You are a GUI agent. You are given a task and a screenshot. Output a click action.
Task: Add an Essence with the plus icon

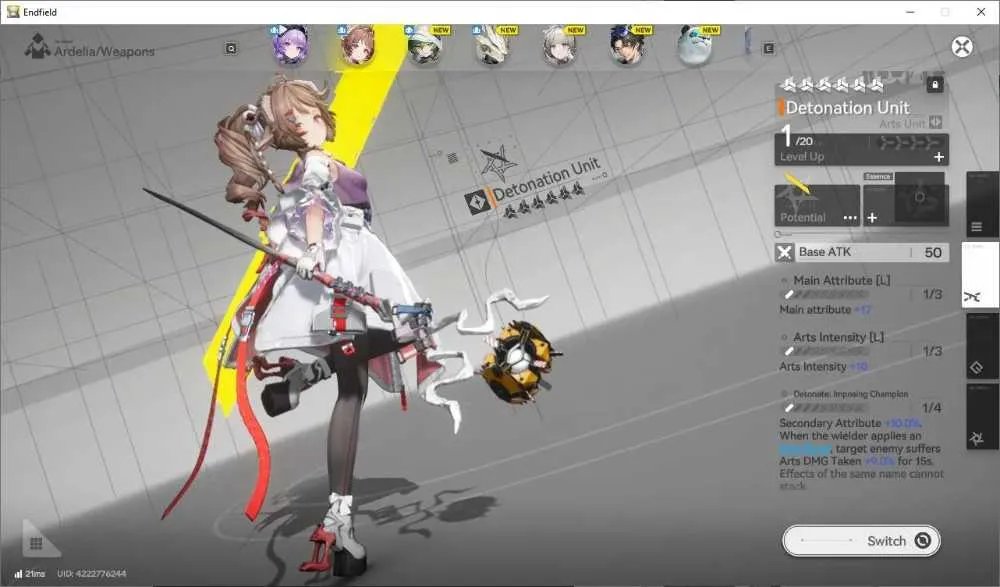(872, 218)
